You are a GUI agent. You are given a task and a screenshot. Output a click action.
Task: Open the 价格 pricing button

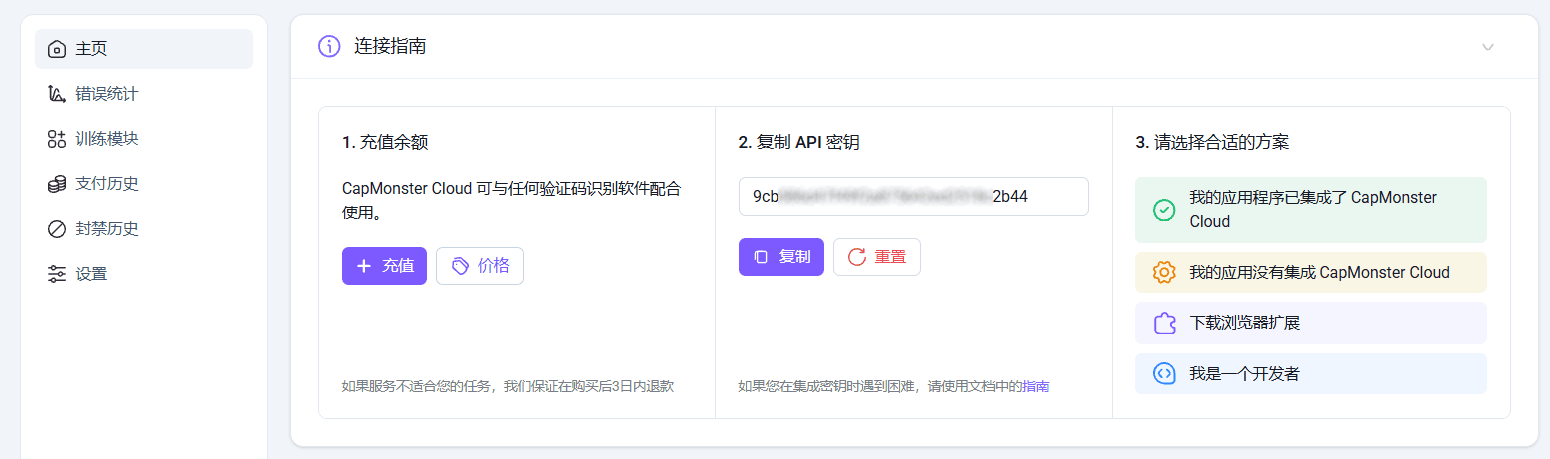pos(480,266)
